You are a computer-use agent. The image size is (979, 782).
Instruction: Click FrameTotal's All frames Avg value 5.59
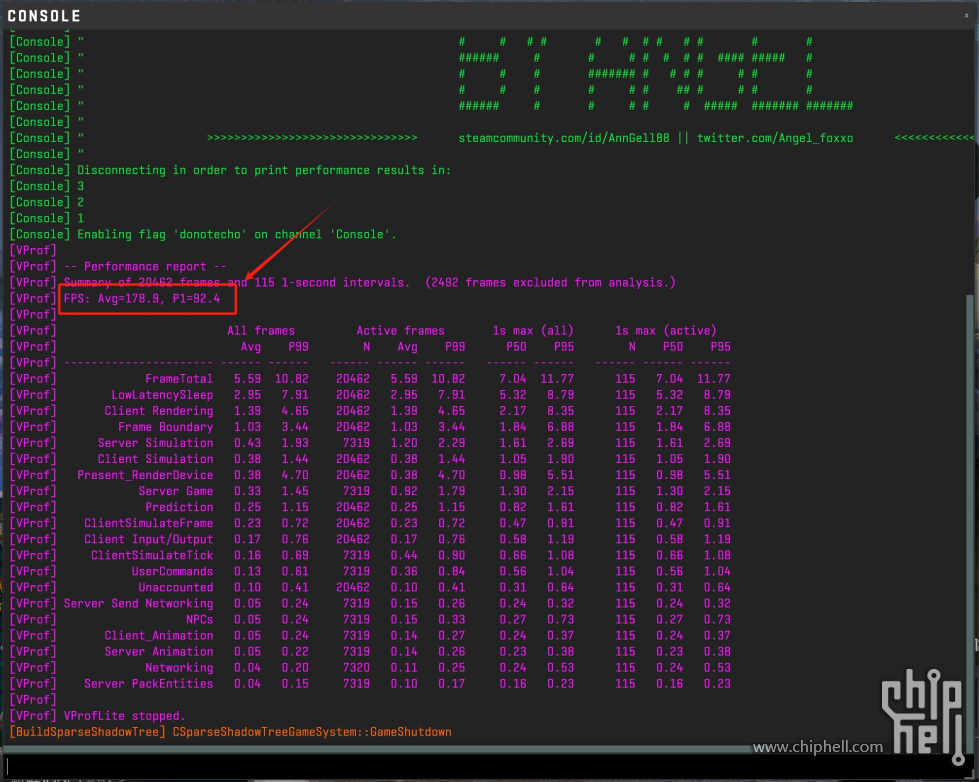point(247,379)
